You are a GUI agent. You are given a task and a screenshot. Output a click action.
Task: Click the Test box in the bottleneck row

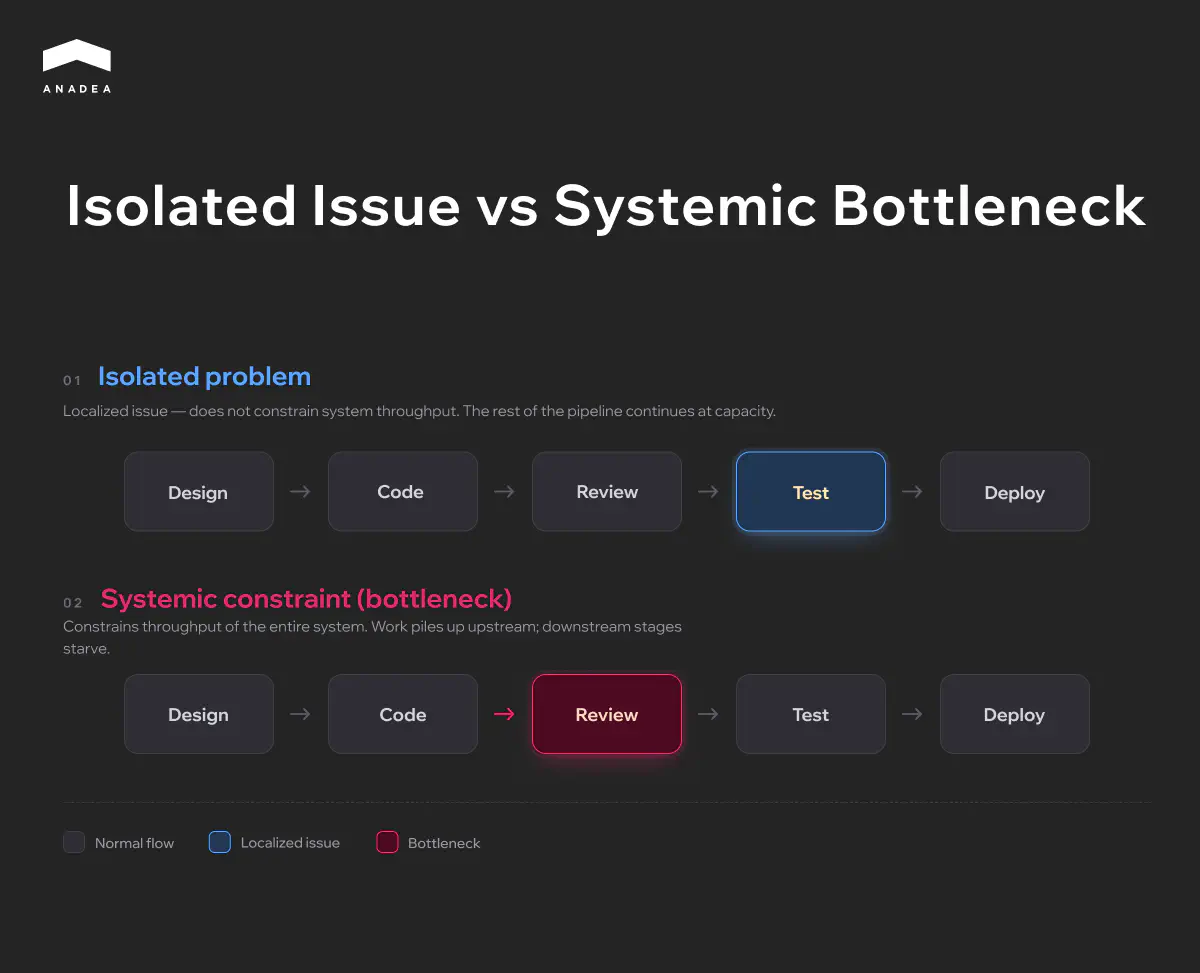click(x=810, y=714)
